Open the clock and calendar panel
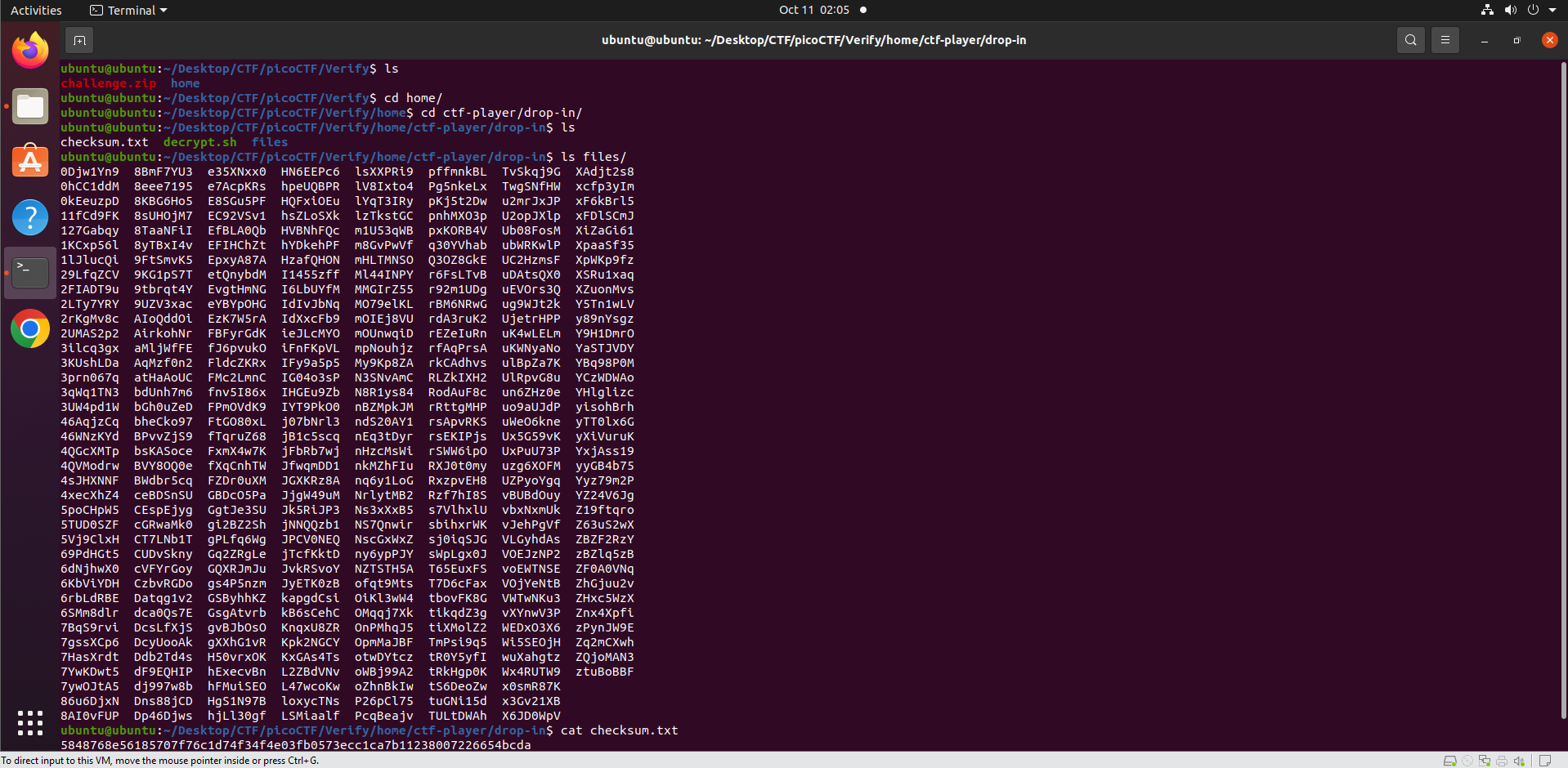This screenshot has height=768, width=1568. tap(813, 10)
